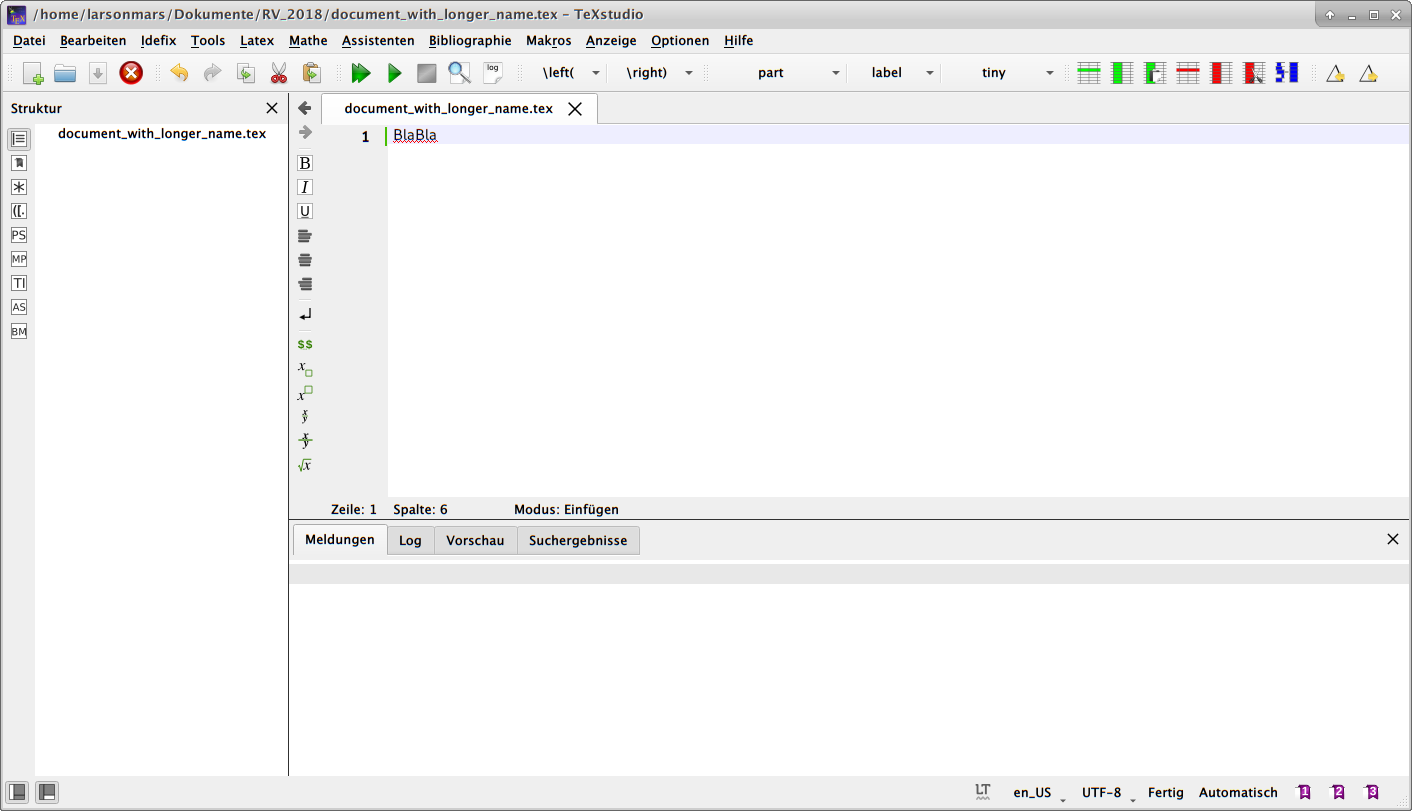Align table columns using the blue table icon

coord(1287,72)
